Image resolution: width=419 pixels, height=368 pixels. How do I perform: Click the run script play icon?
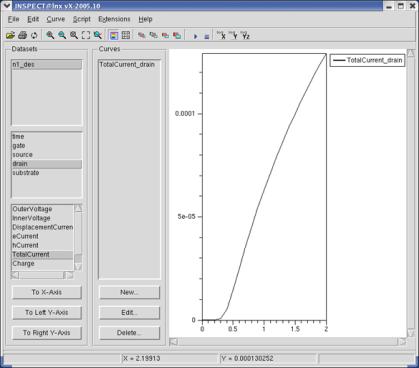pyautogui.click(x=196, y=36)
